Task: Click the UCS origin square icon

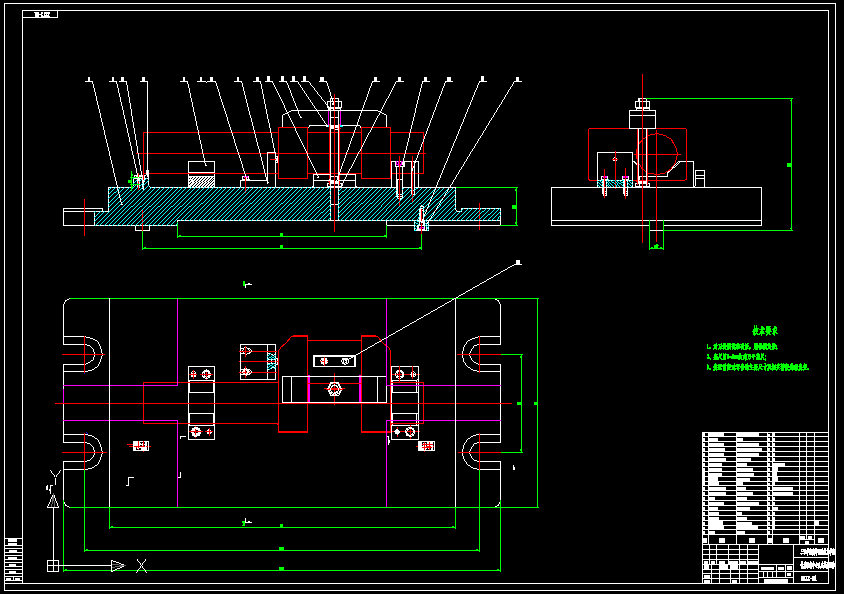Action: [x=53, y=565]
